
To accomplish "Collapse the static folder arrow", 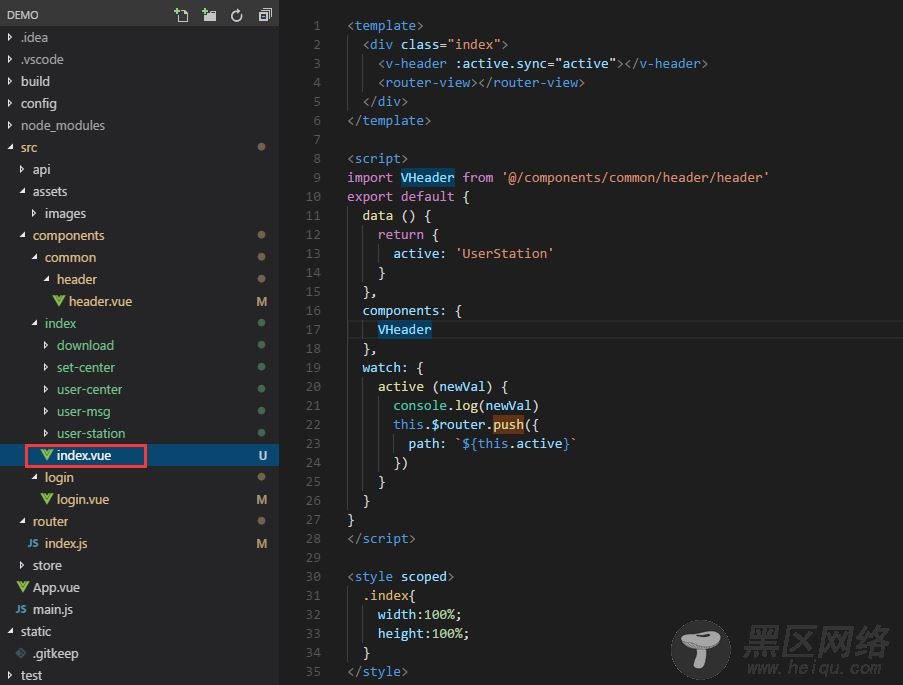I will pyautogui.click(x=10, y=631).
